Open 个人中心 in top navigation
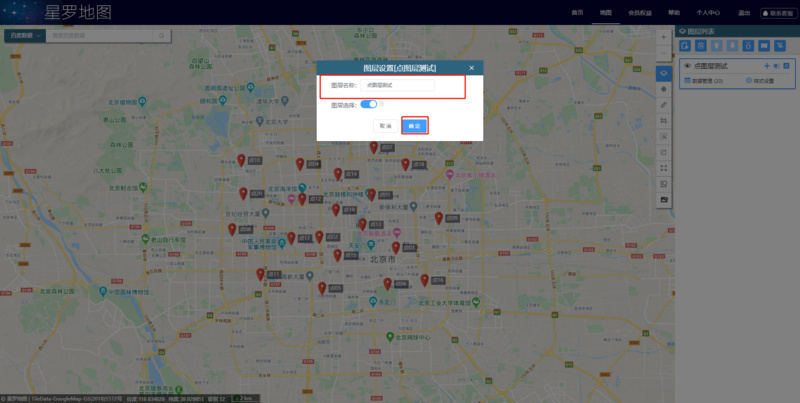 [708, 13]
